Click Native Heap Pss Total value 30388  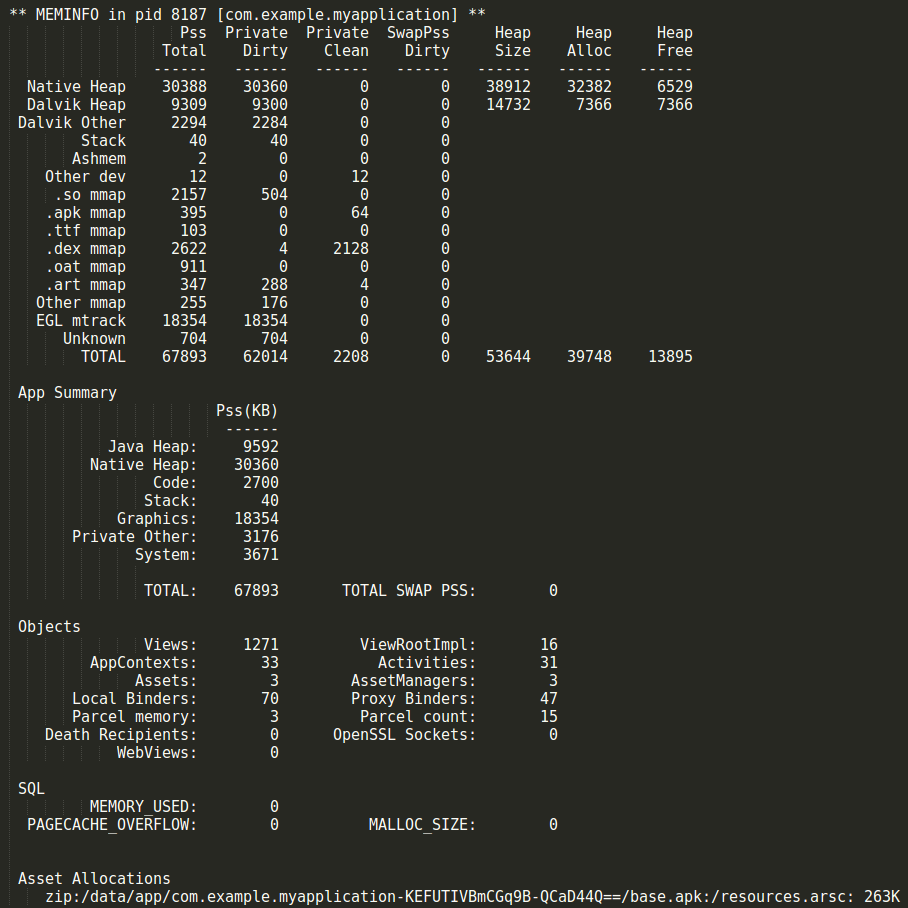[184, 87]
